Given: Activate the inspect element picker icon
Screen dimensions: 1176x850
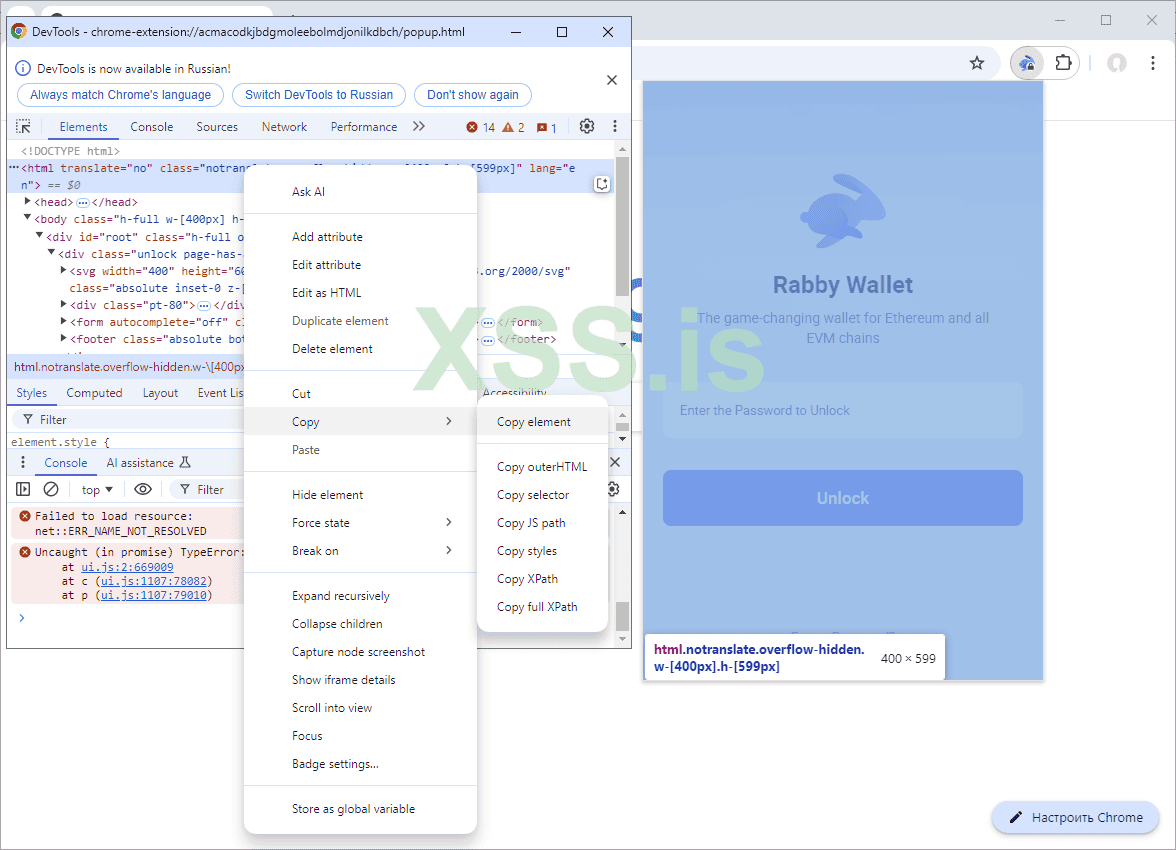Looking at the screenshot, I should [x=23, y=127].
